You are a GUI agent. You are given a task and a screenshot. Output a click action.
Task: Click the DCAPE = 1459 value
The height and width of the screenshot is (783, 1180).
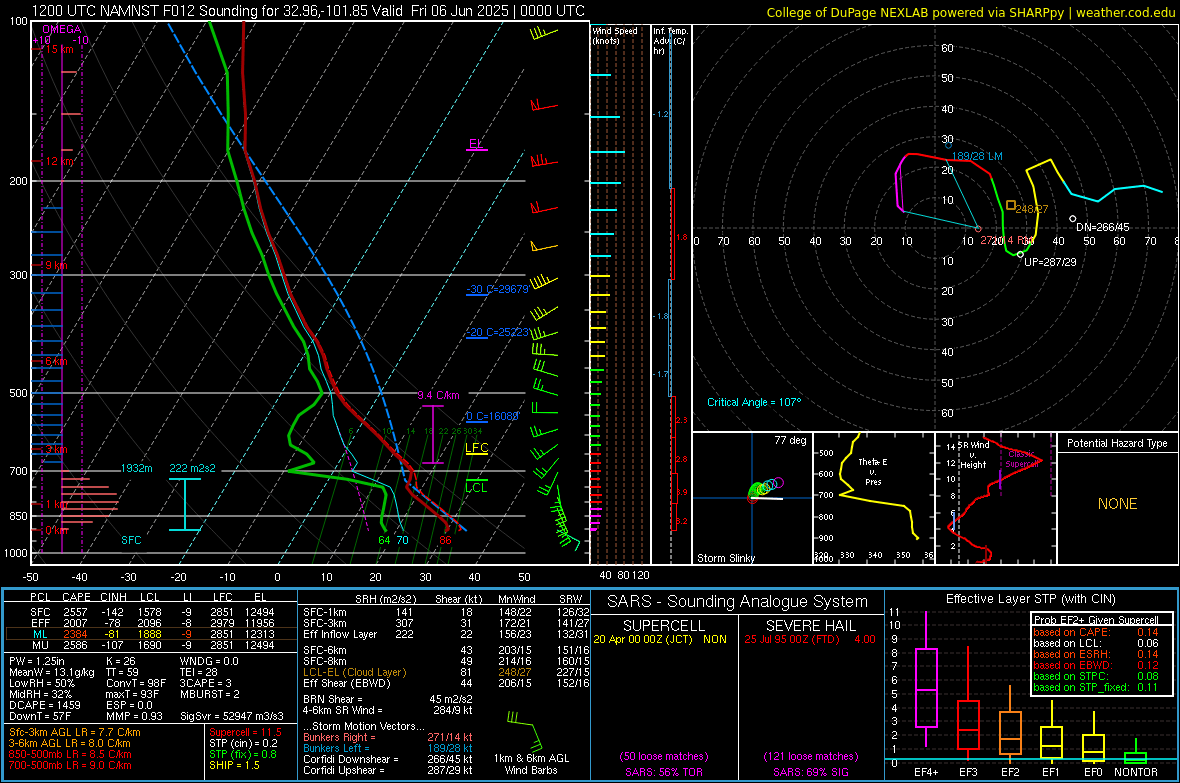tap(44, 705)
